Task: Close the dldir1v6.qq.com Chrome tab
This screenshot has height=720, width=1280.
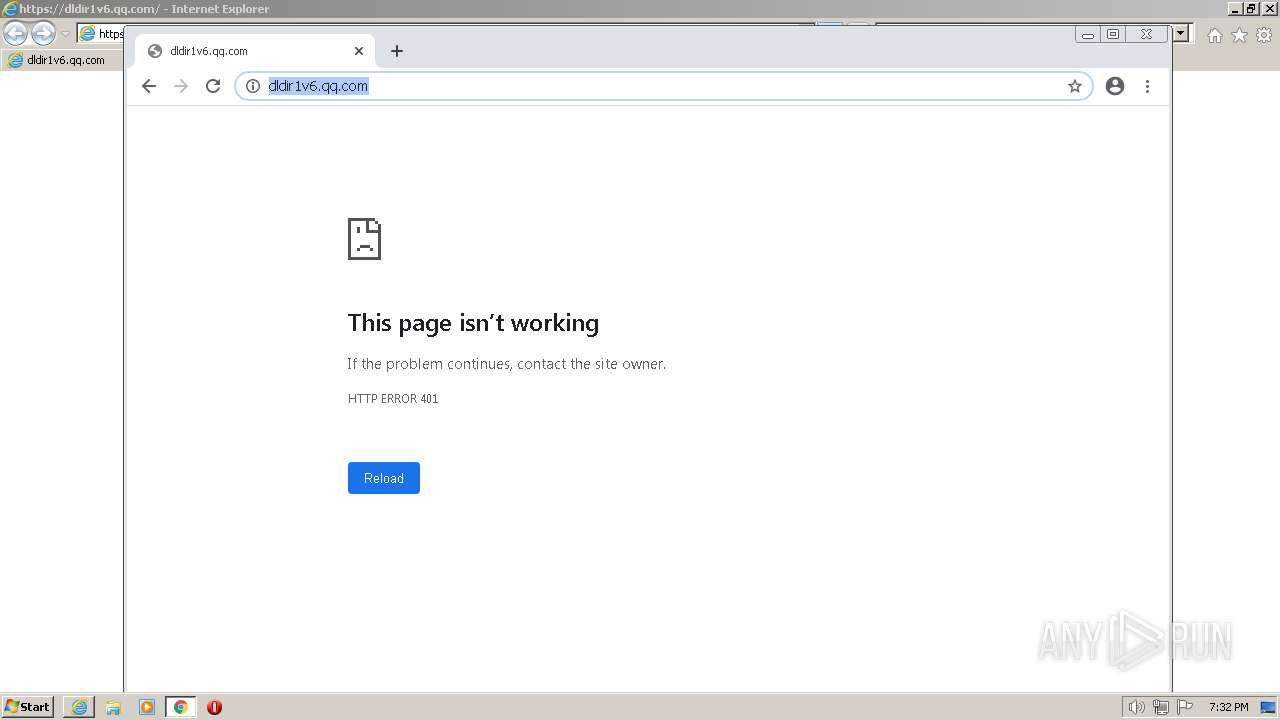Action: (x=359, y=51)
